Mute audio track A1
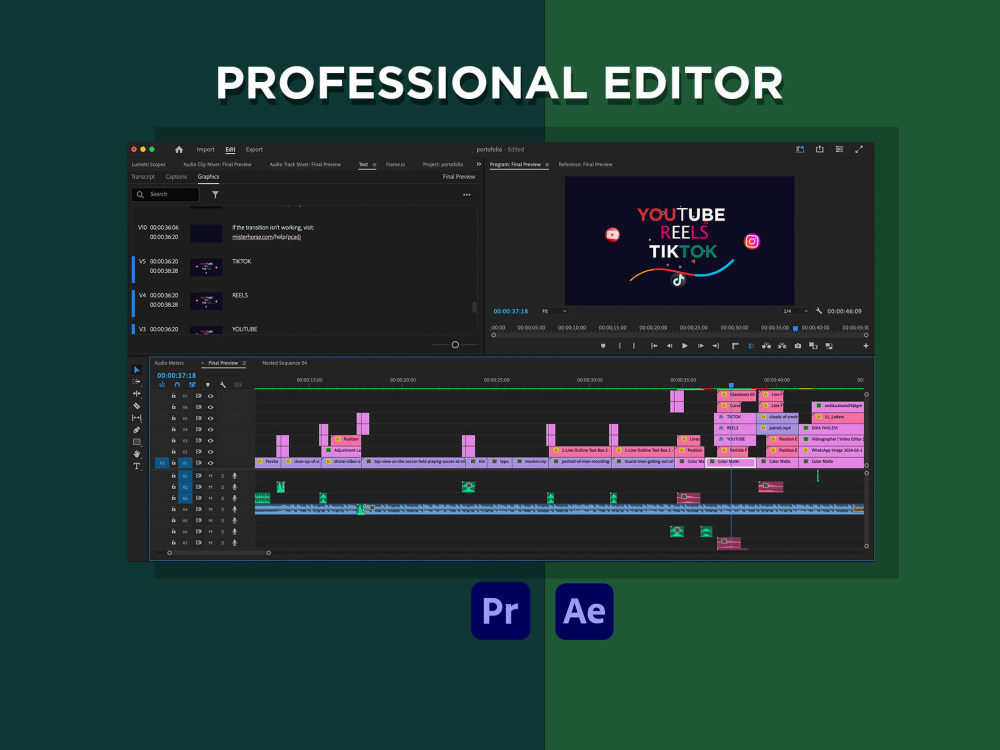This screenshot has width=1000, height=750. pos(210,476)
